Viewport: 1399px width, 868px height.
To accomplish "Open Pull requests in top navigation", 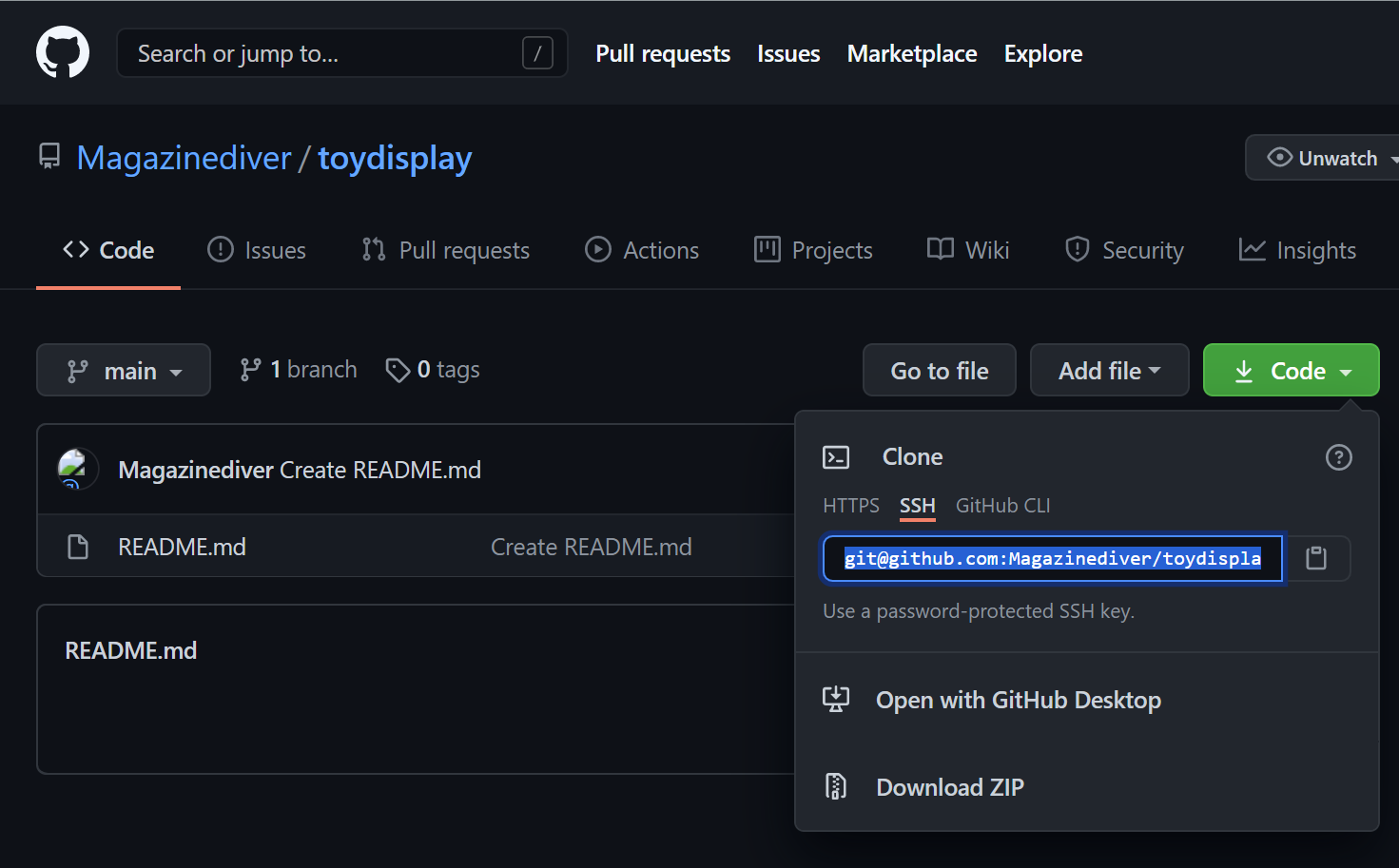I will coord(663,53).
